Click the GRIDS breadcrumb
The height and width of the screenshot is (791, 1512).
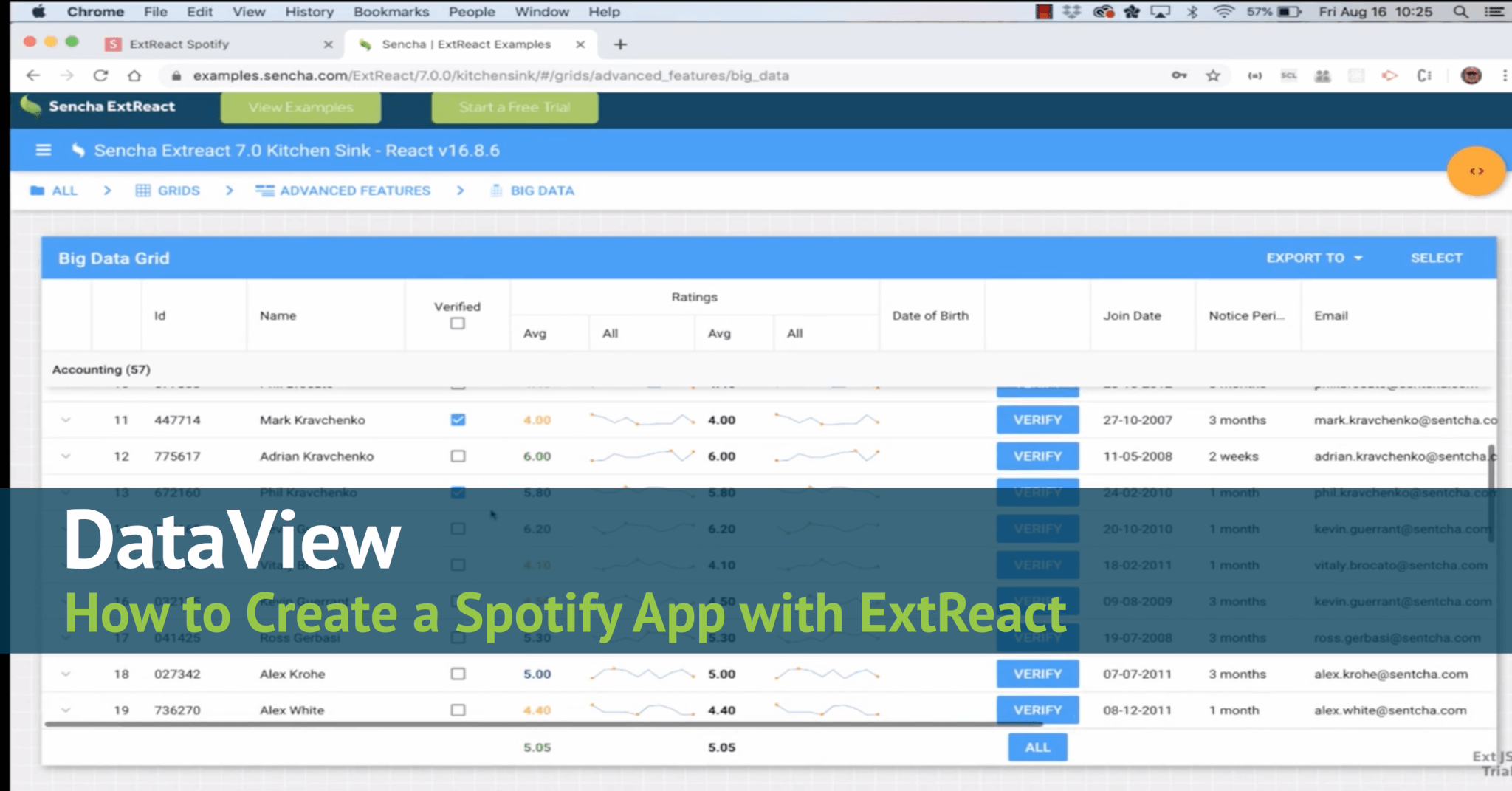168,191
